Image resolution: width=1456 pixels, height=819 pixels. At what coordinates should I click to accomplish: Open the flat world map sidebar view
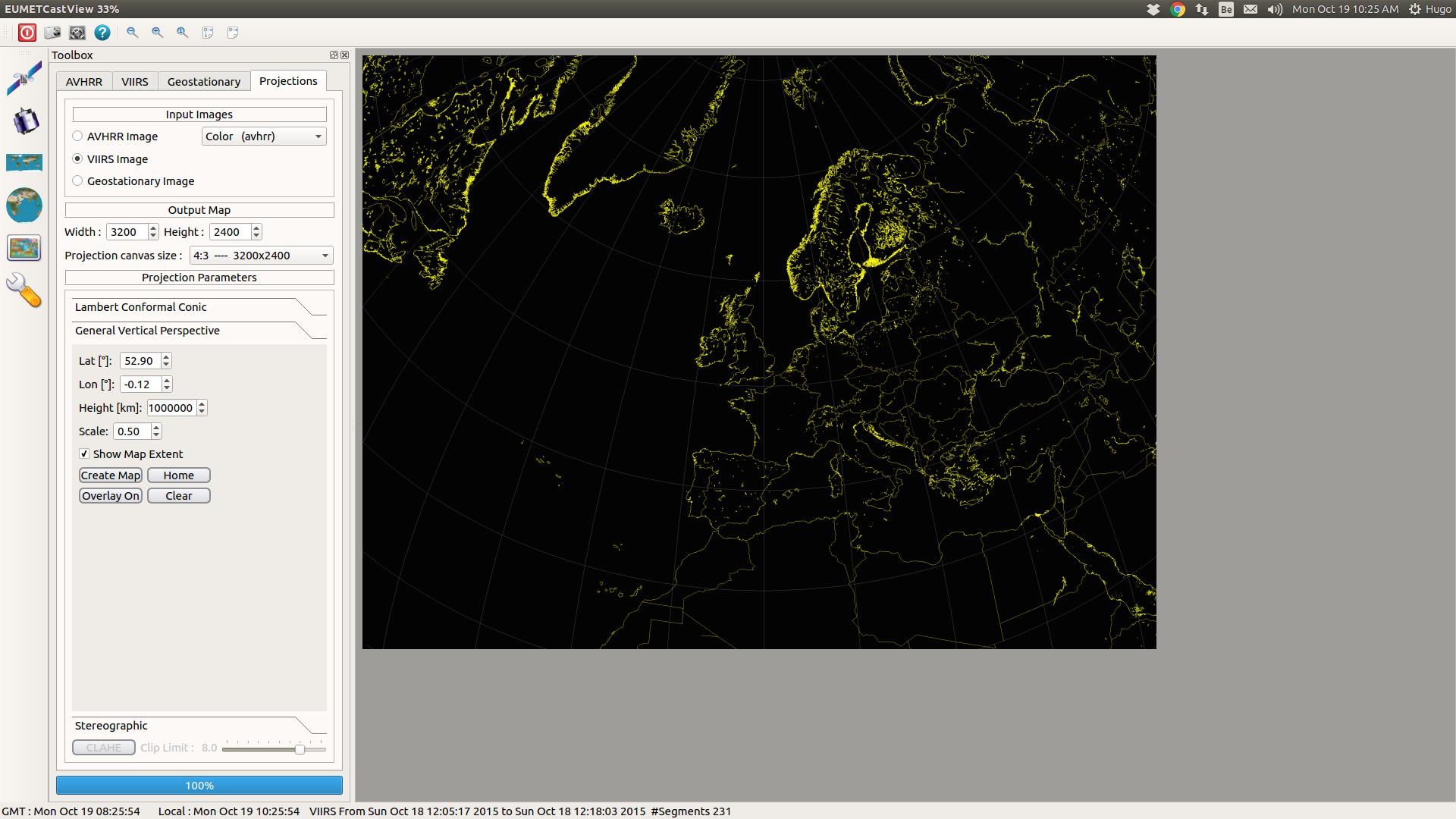pos(24,162)
